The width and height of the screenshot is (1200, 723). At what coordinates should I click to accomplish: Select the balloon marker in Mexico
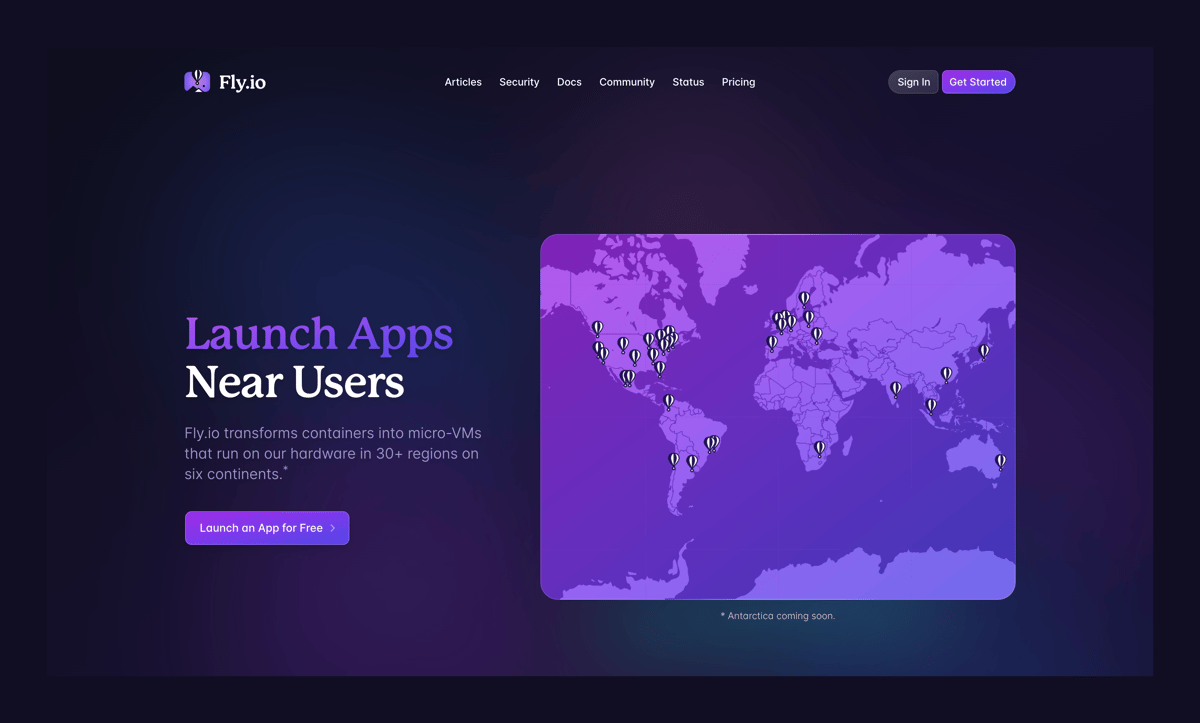click(627, 377)
